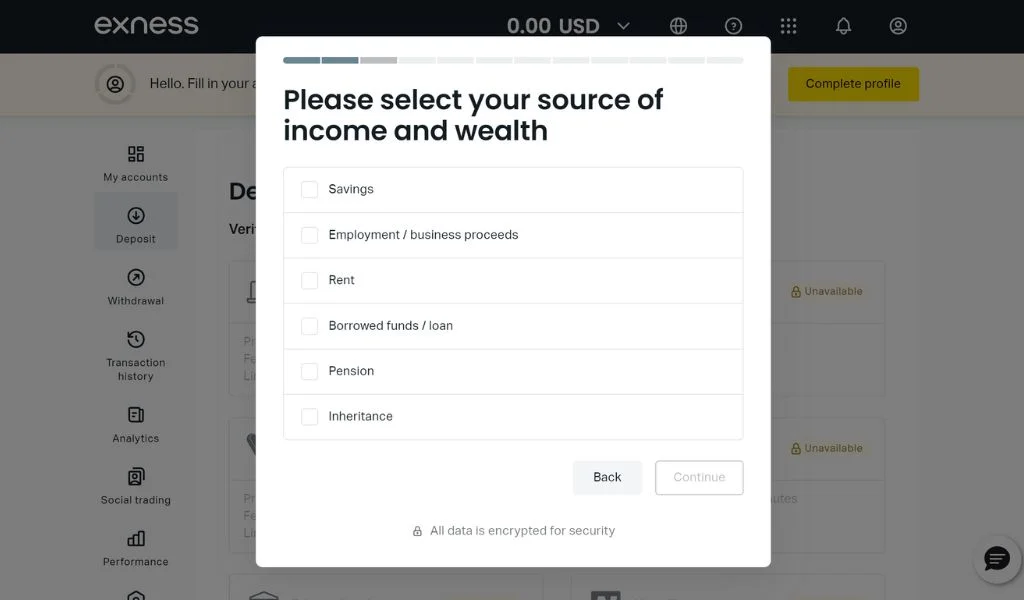Open Transaction history from sidebar
Viewport: 1024px width, 600px height.
tap(136, 340)
